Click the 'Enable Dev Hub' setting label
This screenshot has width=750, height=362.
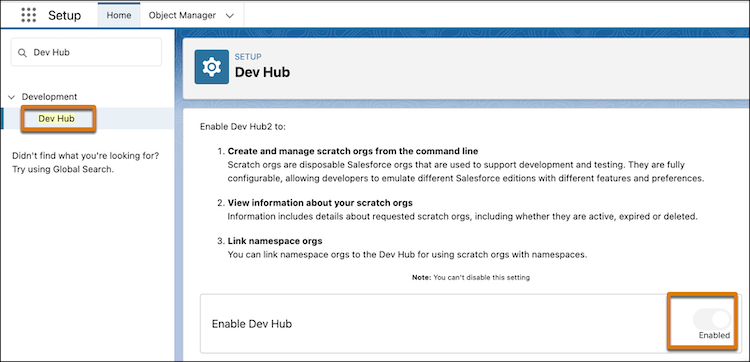coord(252,324)
